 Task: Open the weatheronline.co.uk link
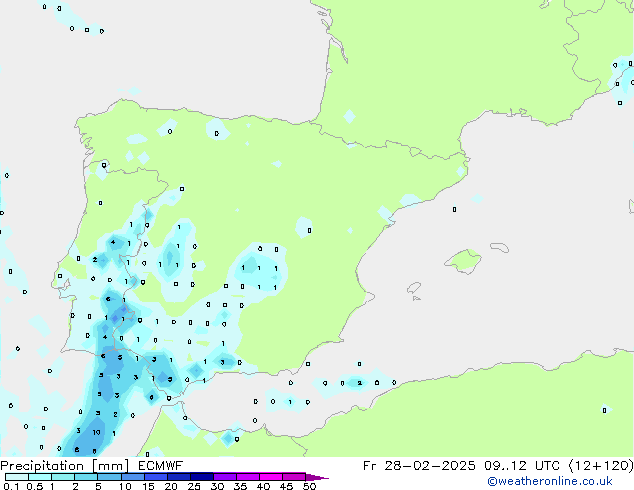(550, 481)
